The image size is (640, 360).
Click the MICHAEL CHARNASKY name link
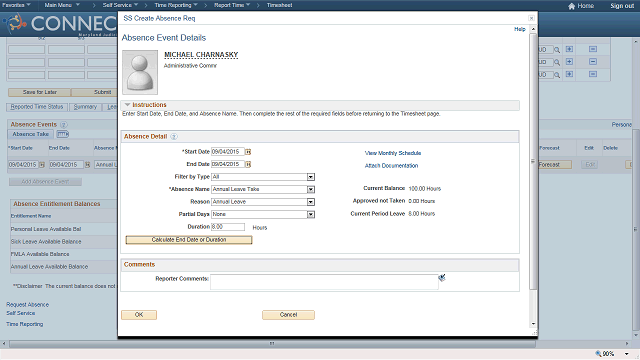tap(201, 55)
